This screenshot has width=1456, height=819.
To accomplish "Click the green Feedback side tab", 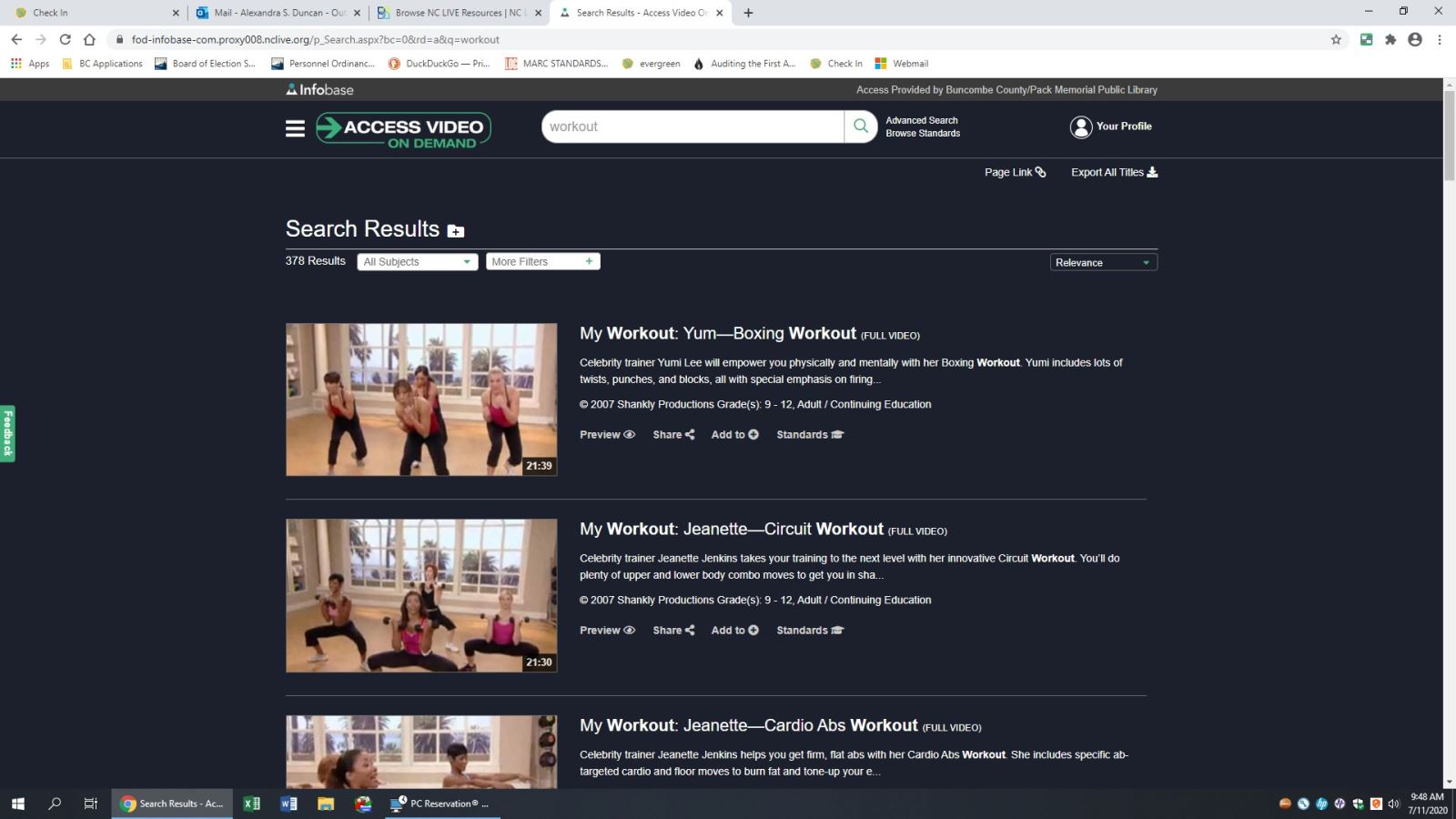I will coord(7,434).
